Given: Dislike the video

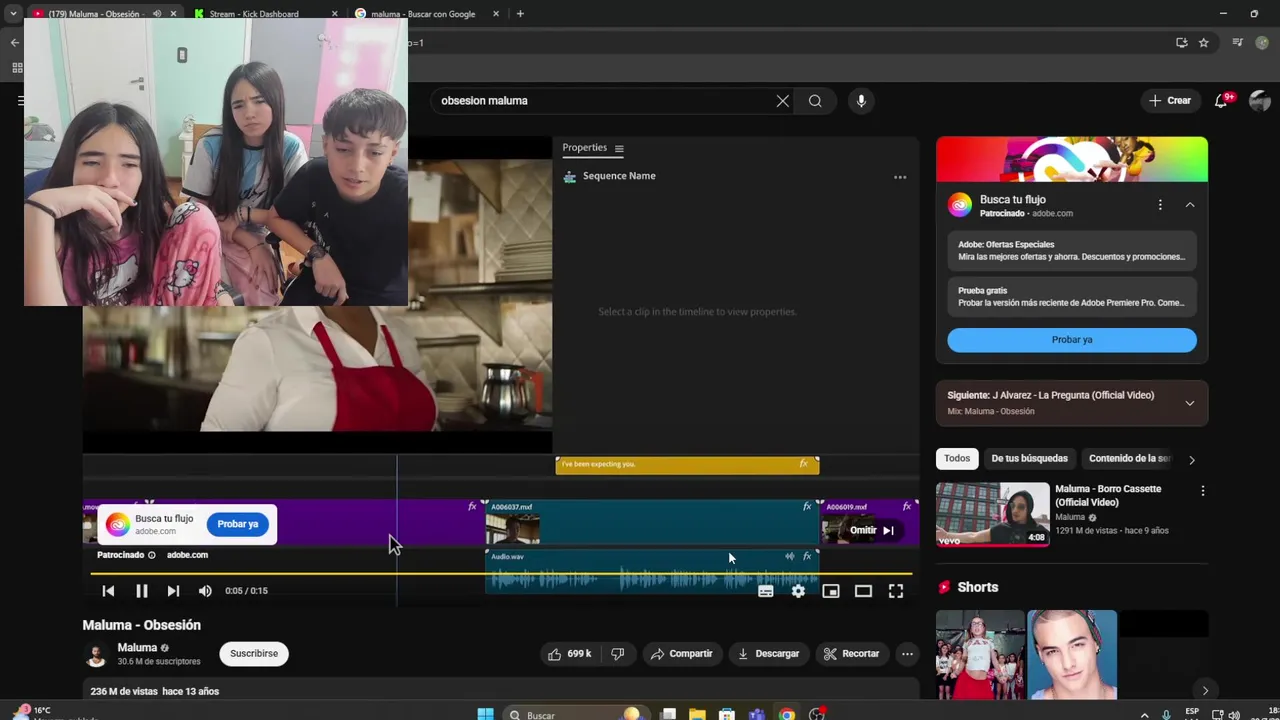Looking at the screenshot, I should pos(618,654).
